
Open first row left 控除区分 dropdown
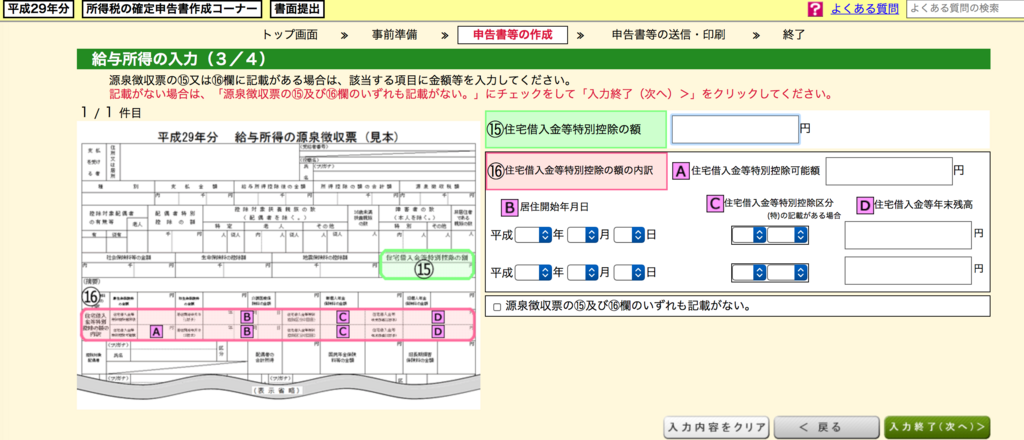pyautogui.click(x=750, y=236)
